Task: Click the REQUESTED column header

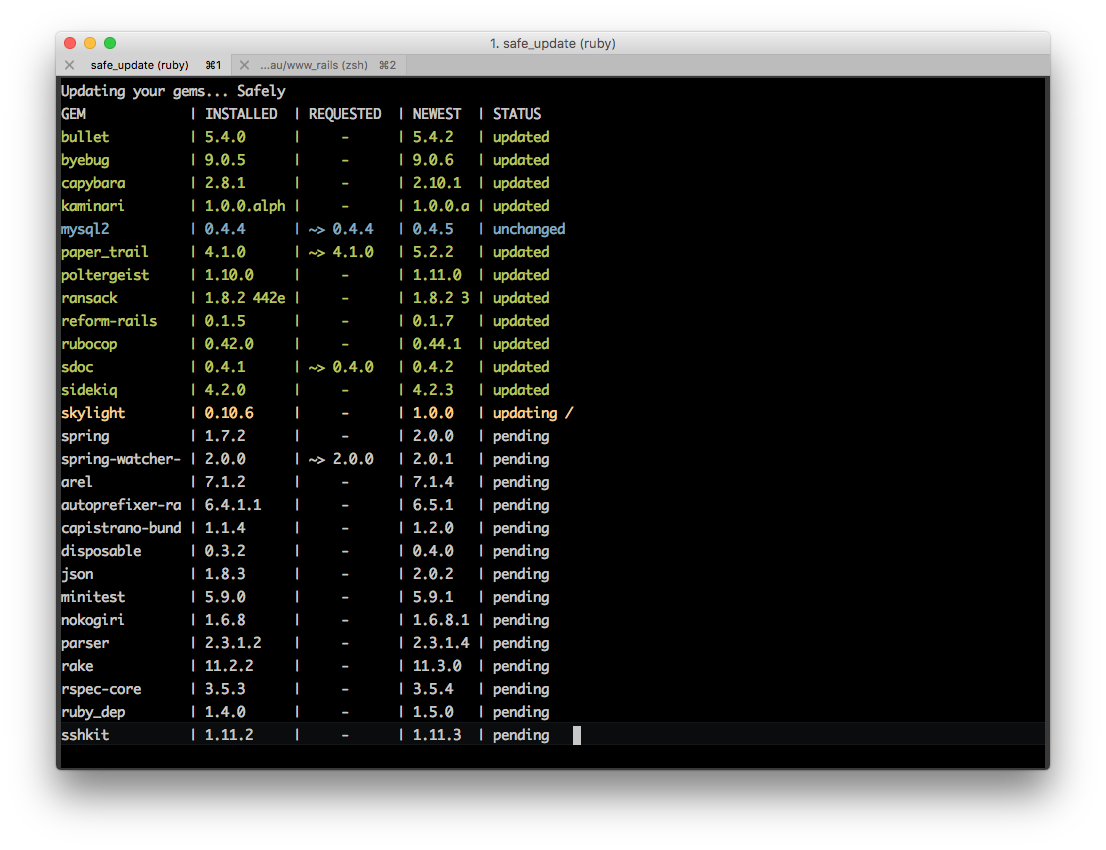Action: pyautogui.click(x=345, y=114)
